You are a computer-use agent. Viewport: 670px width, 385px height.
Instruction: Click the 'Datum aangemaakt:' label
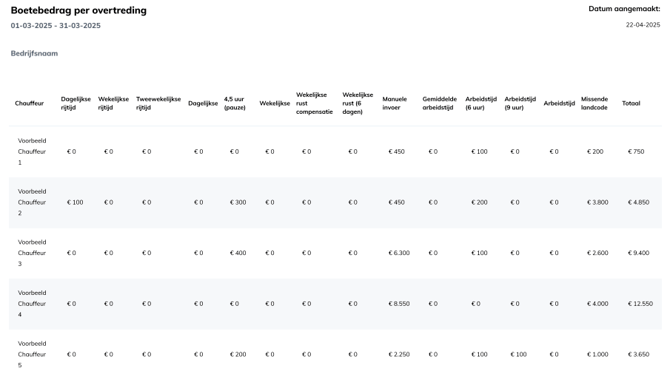[624, 9]
